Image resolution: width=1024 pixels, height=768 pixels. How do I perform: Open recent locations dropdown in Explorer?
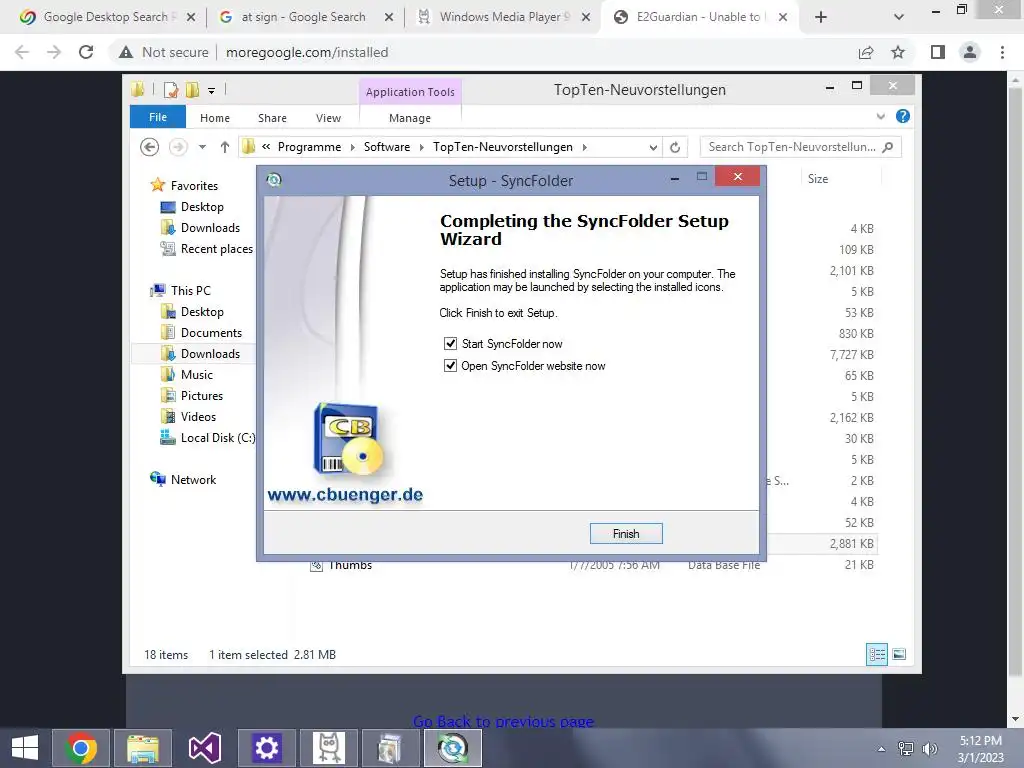point(202,147)
